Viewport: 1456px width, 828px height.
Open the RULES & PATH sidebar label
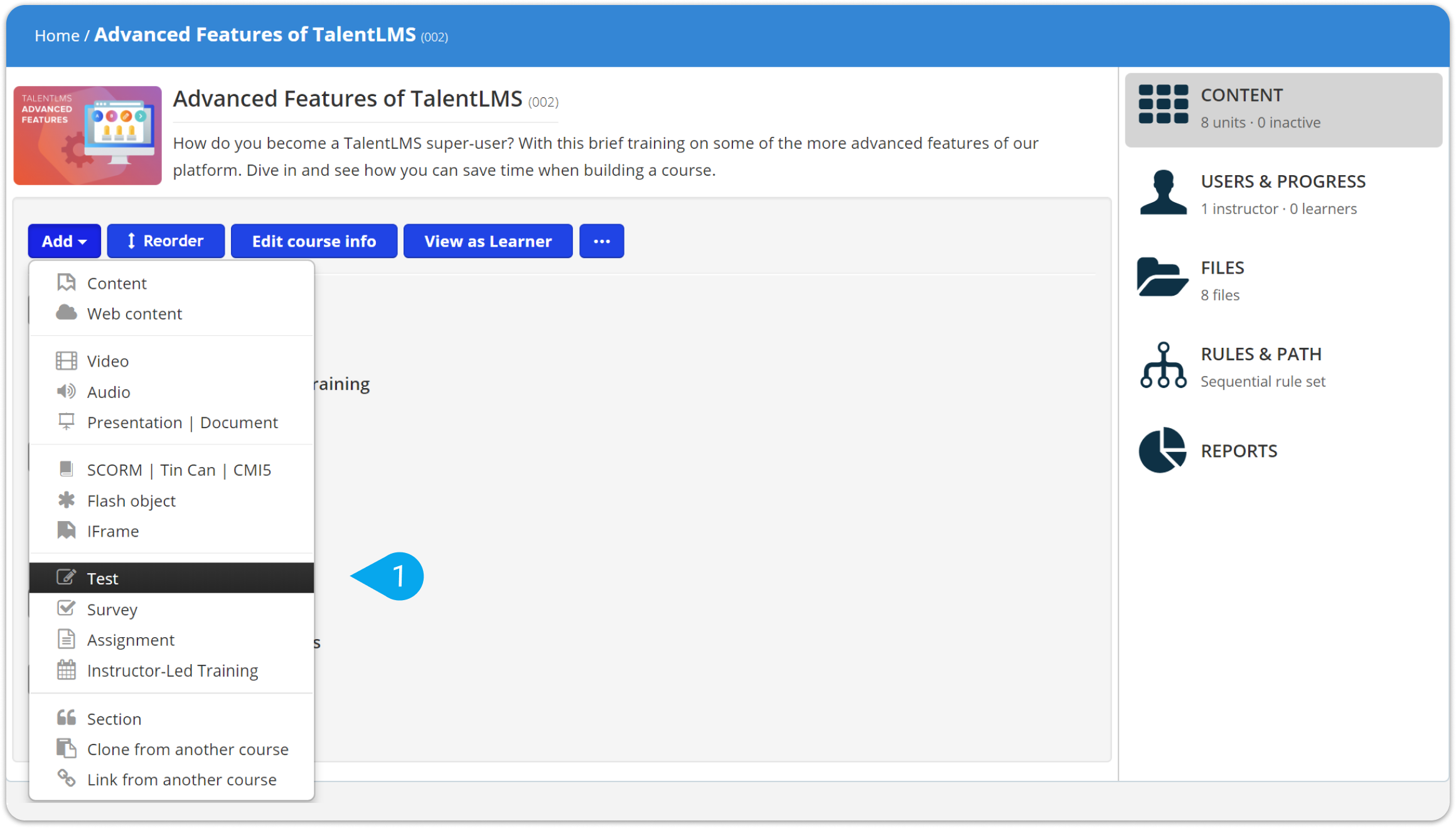[x=1261, y=354]
